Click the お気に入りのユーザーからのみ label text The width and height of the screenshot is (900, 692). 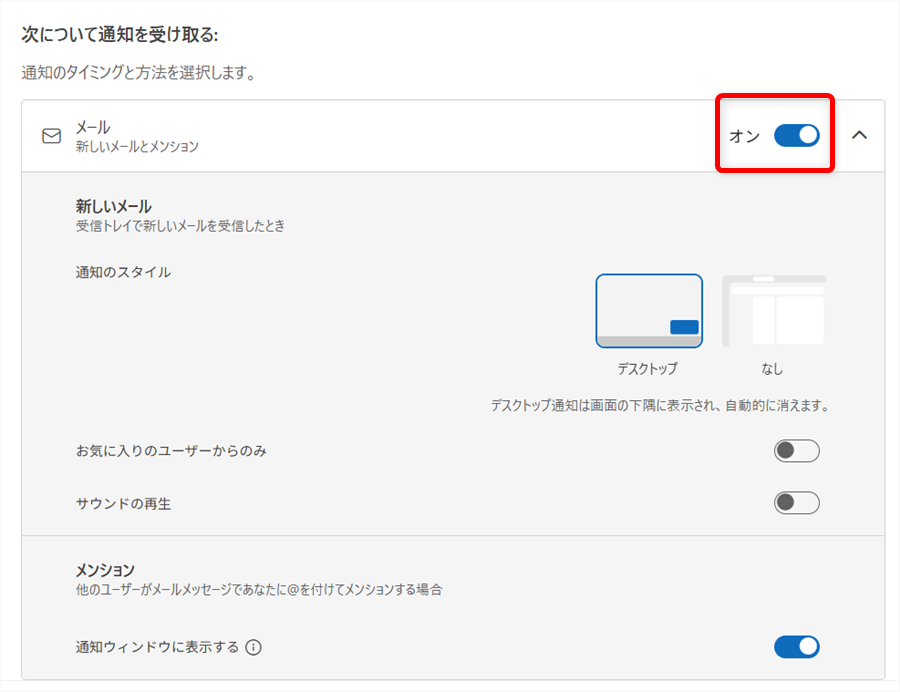click(171, 451)
